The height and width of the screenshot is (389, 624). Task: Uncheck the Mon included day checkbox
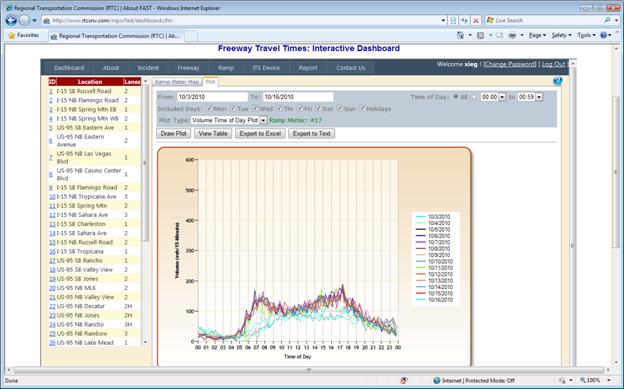pyautogui.click(x=210, y=108)
